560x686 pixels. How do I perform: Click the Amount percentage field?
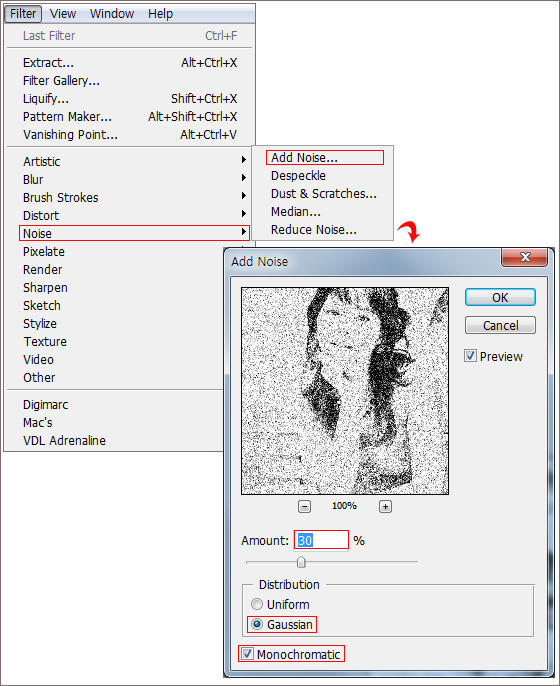click(321, 540)
